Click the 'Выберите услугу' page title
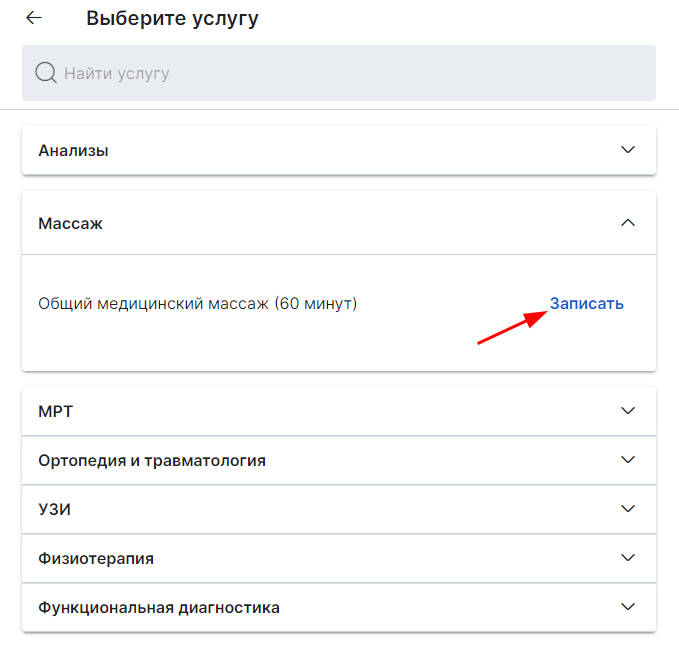Viewport: 679px width, 669px height. 172,18
